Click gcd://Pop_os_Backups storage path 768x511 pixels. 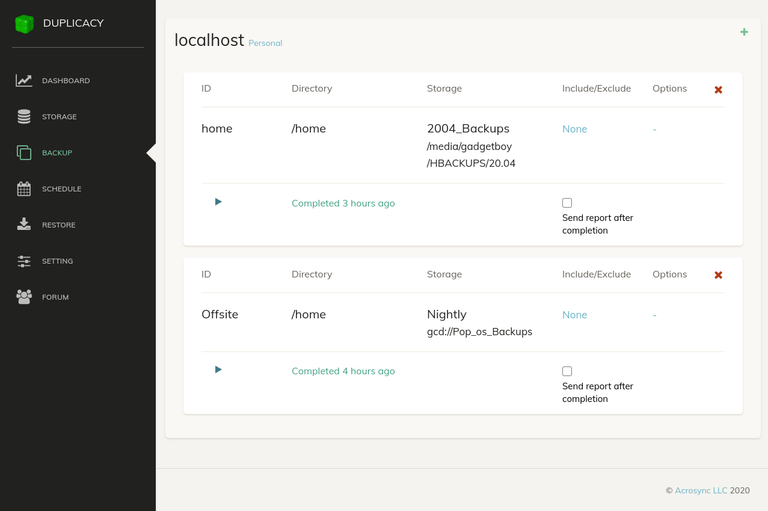tap(479, 332)
